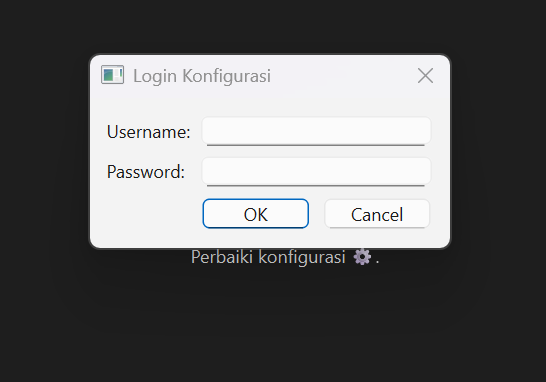Click the Perbaiki konfigurasi text
The height and width of the screenshot is (382, 546).
pyautogui.click(x=268, y=257)
